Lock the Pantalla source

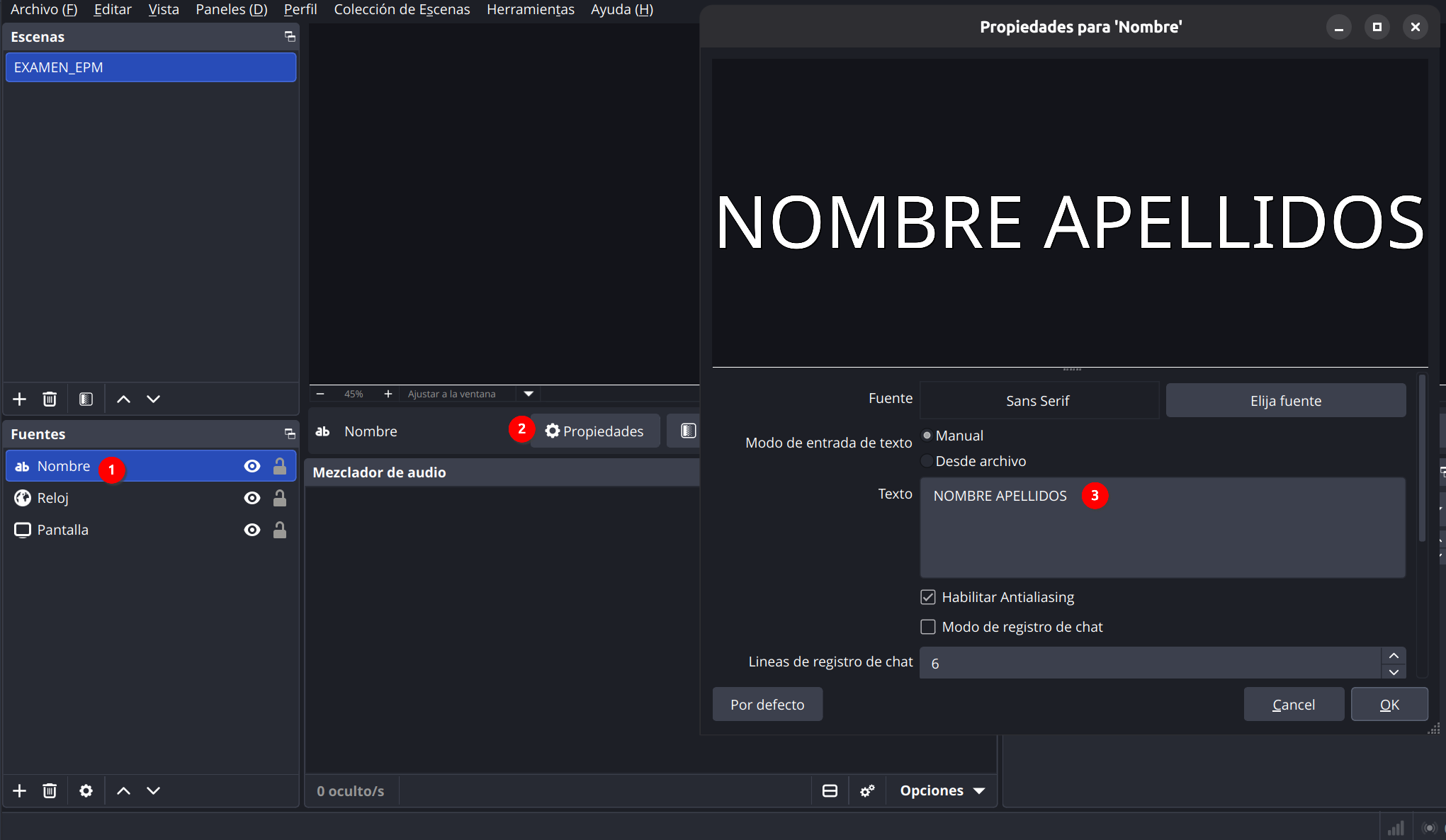(280, 530)
